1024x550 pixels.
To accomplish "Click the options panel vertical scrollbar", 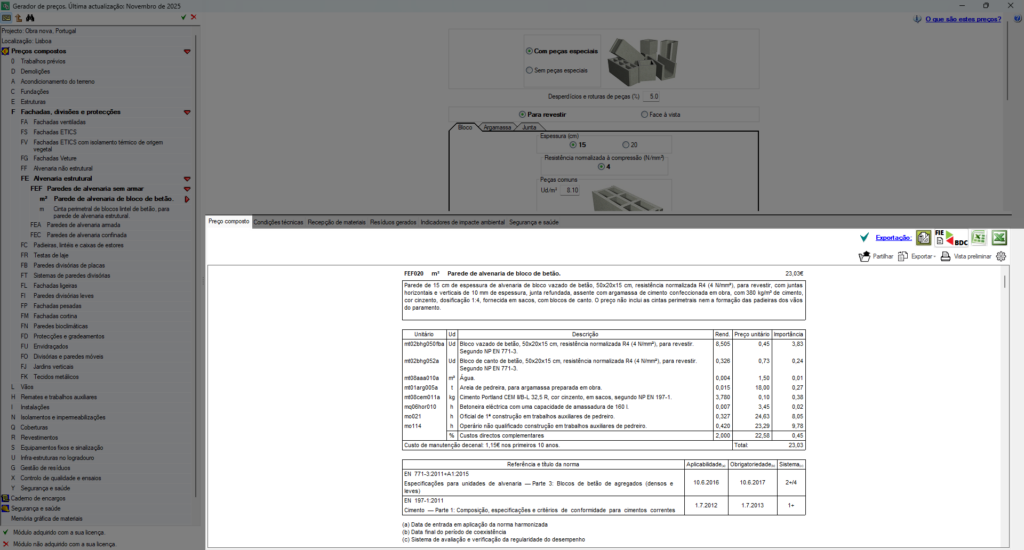I will (1010, 62).
